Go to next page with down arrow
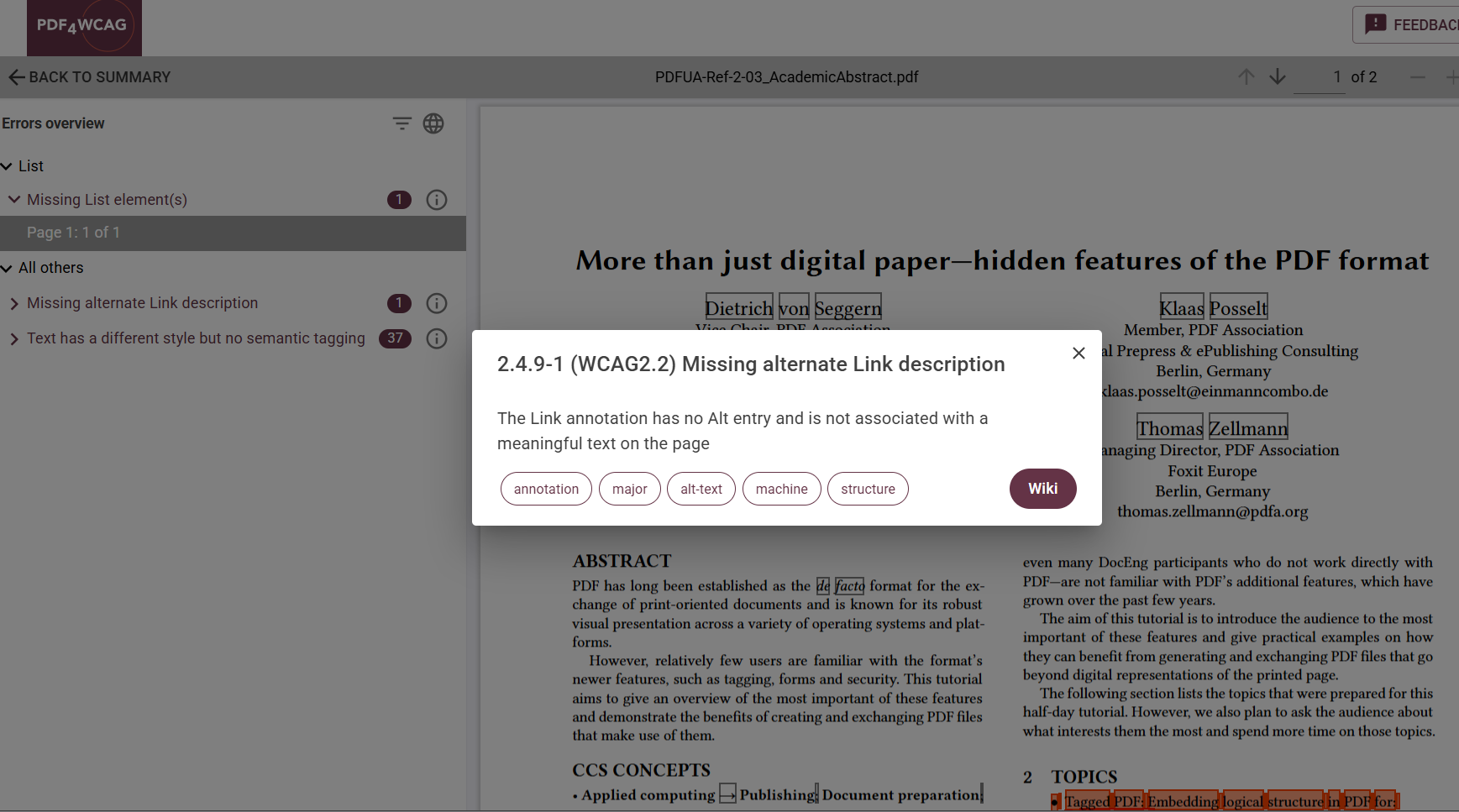This screenshot has height=812, width=1459. coord(1278,77)
